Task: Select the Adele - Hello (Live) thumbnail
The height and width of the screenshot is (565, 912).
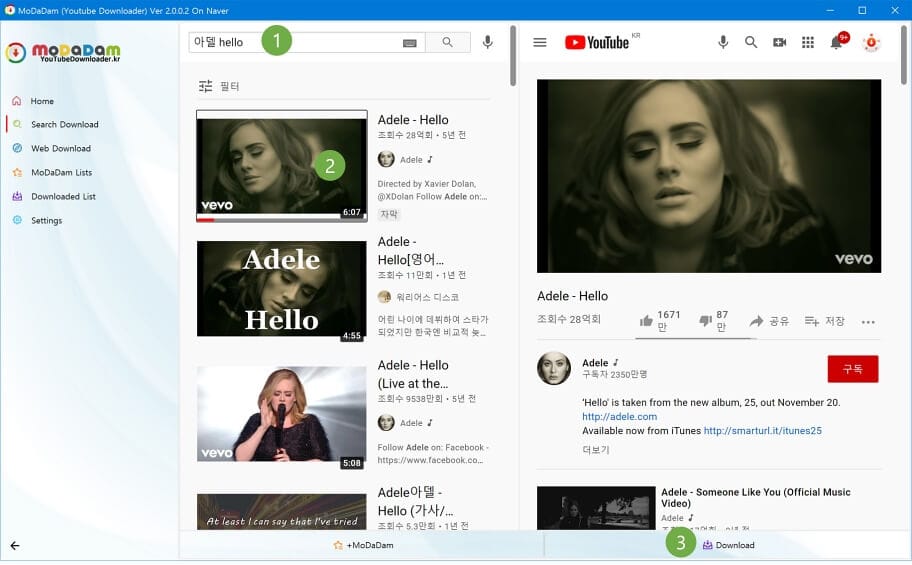Action: (282, 414)
